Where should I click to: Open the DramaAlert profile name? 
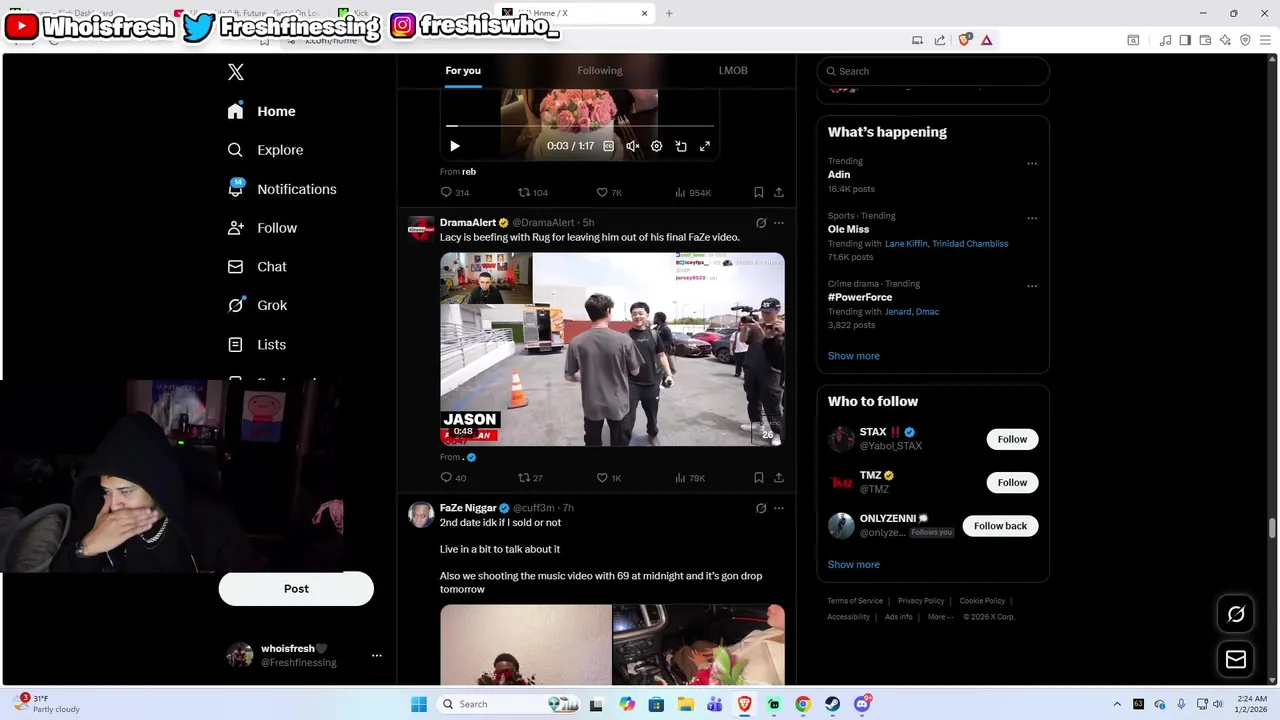468,222
